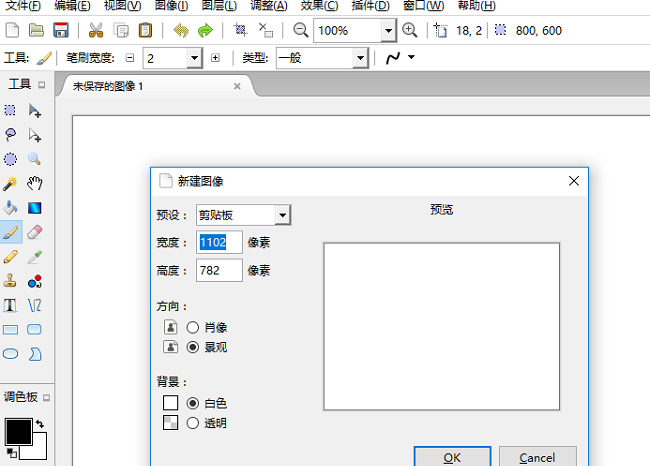
Task: Open the 效果(C) menu
Action: coord(319,6)
